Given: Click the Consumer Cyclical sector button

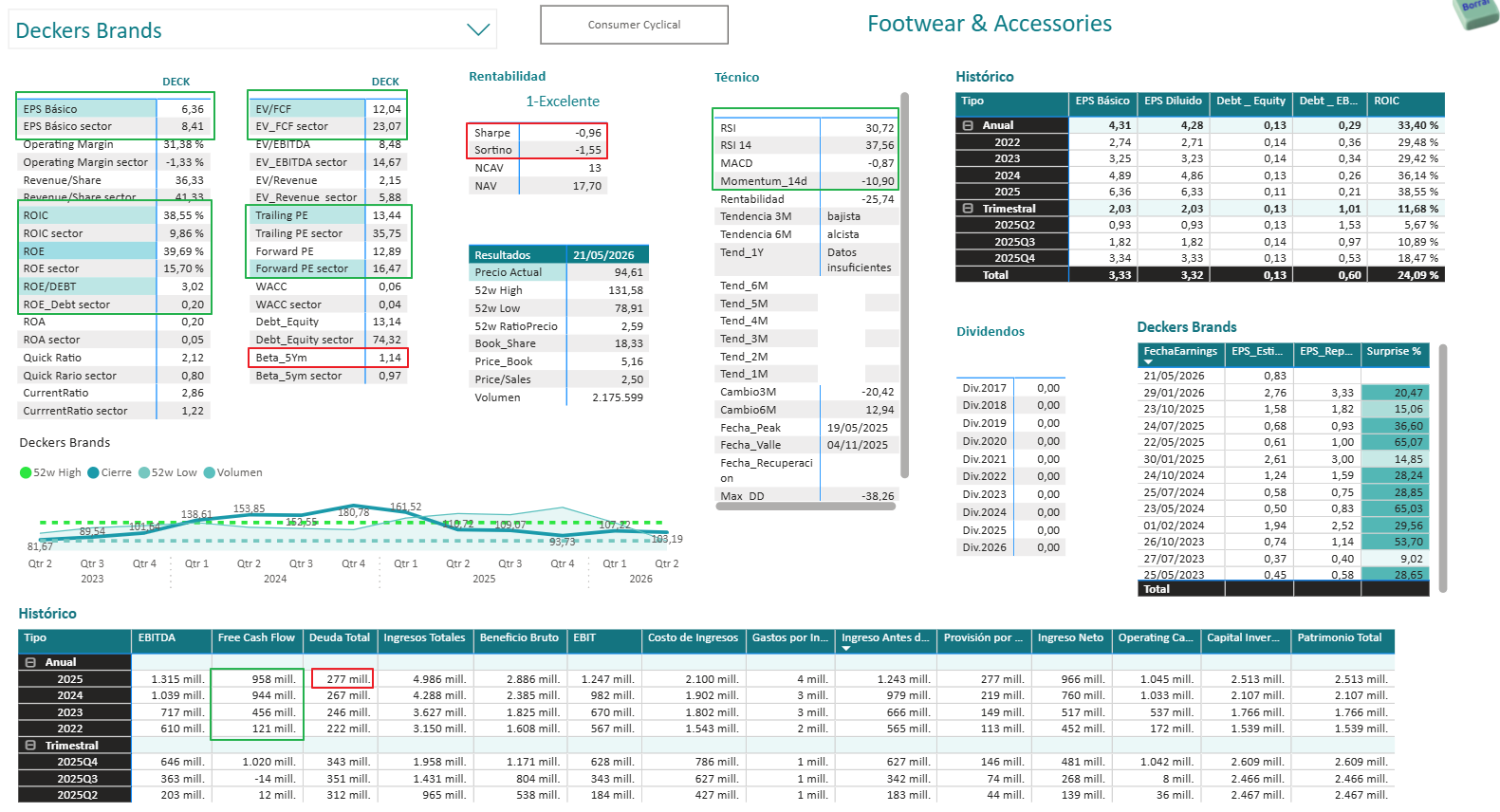Looking at the screenshot, I should click(x=634, y=25).
